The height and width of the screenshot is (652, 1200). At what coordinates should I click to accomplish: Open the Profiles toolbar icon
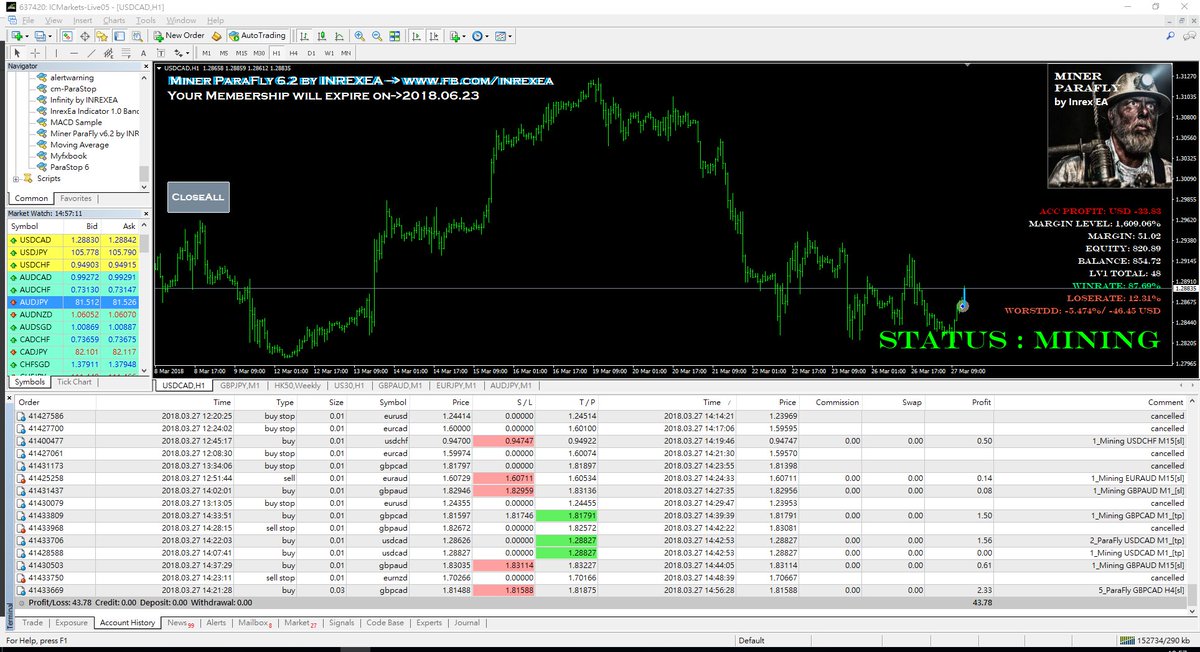[40, 35]
